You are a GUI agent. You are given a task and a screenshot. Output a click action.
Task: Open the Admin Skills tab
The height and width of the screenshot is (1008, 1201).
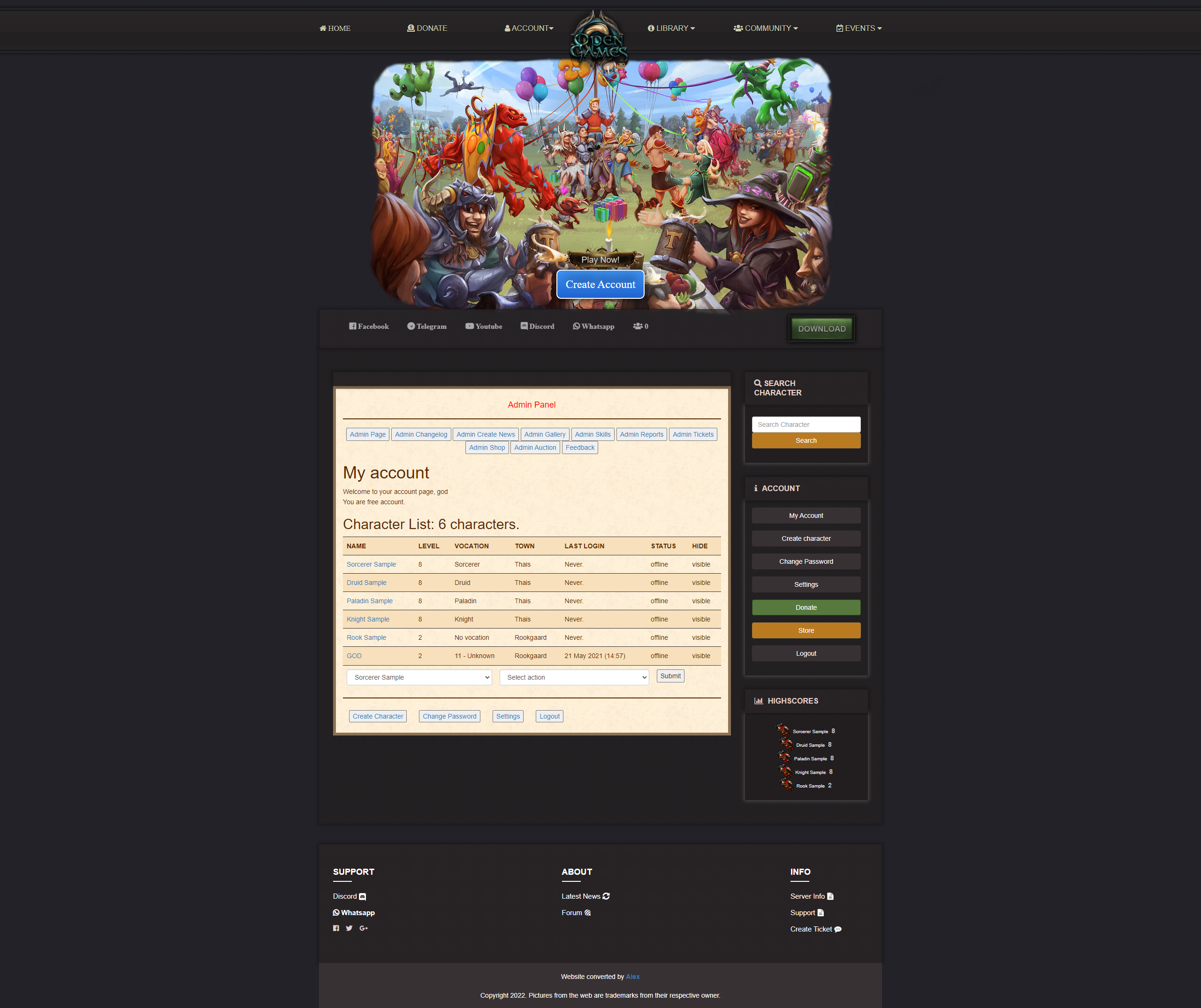(x=593, y=434)
